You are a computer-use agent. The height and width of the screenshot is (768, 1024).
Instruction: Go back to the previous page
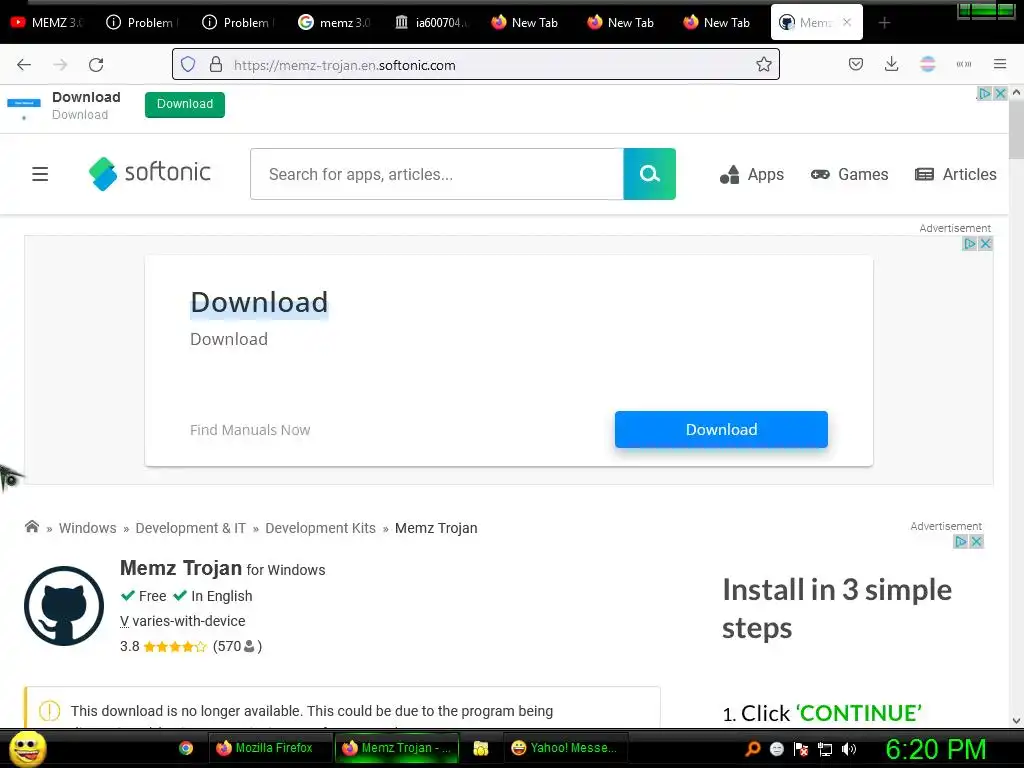24,65
